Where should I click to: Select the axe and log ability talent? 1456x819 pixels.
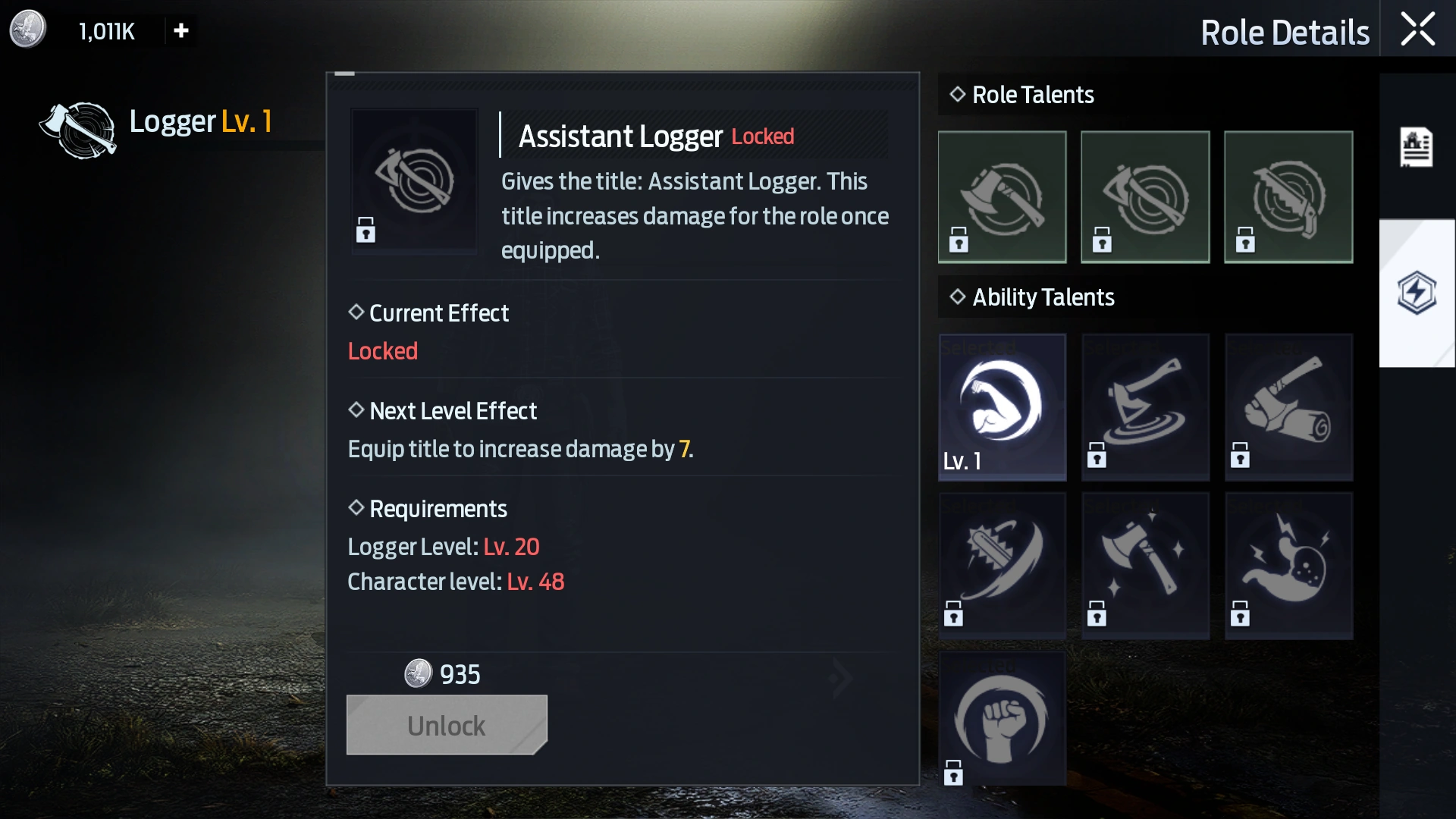pos(1288,407)
